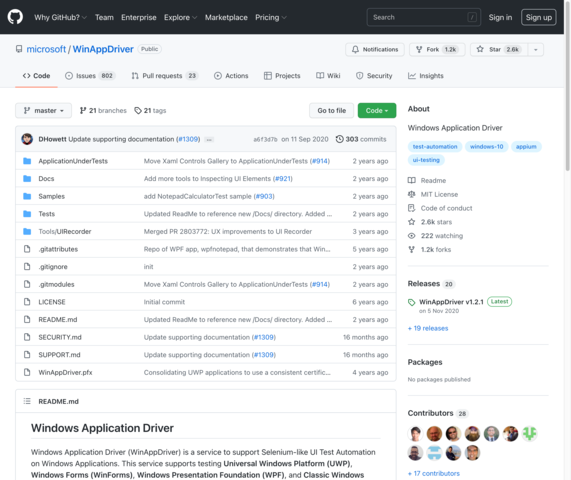
Task: Click the GitHub octocat logo
Action: point(15,17)
